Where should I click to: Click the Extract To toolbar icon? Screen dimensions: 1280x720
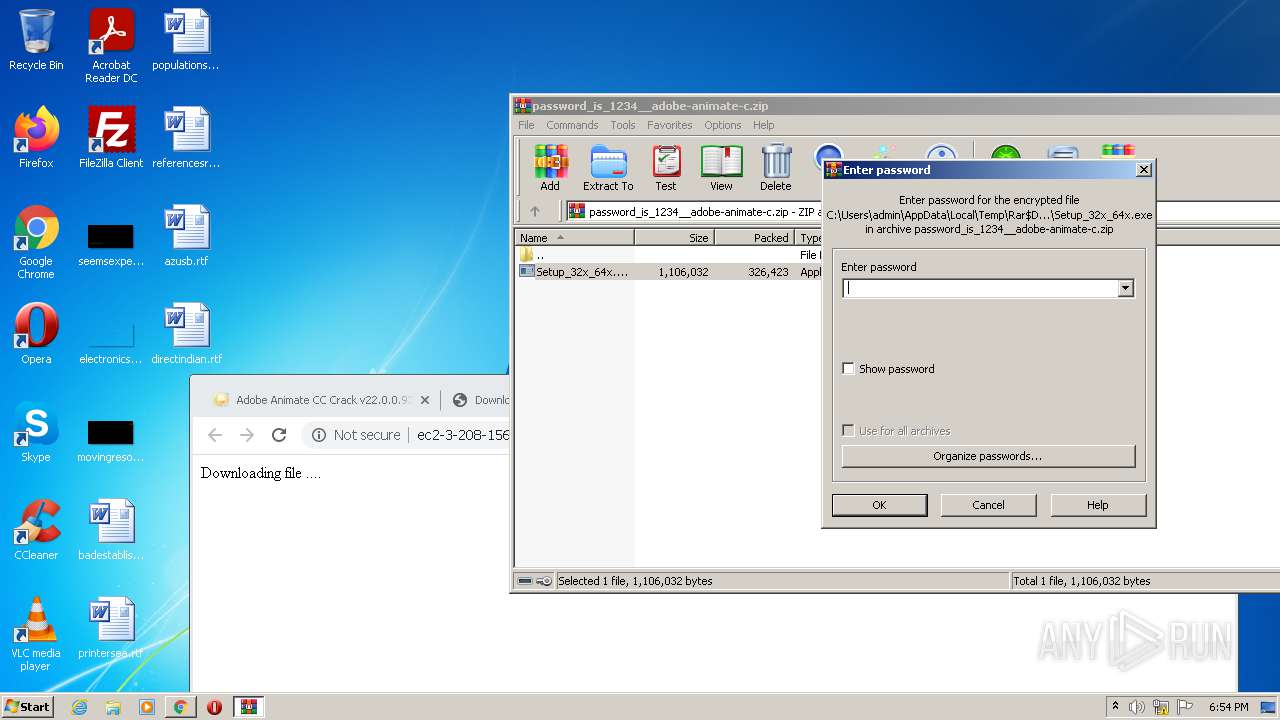(x=608, y=167)
